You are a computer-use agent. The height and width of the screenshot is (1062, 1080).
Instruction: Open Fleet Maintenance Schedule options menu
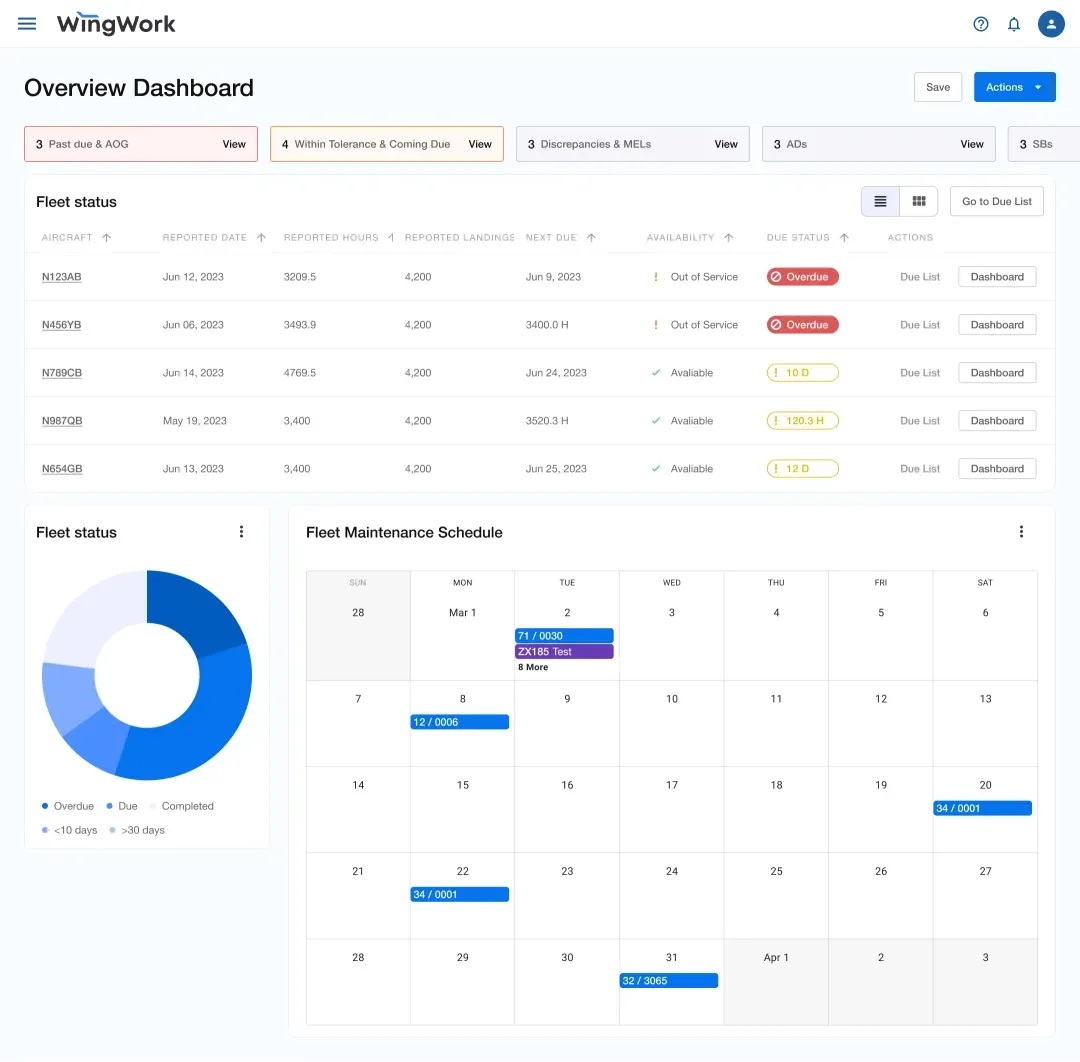point(1021,532)
